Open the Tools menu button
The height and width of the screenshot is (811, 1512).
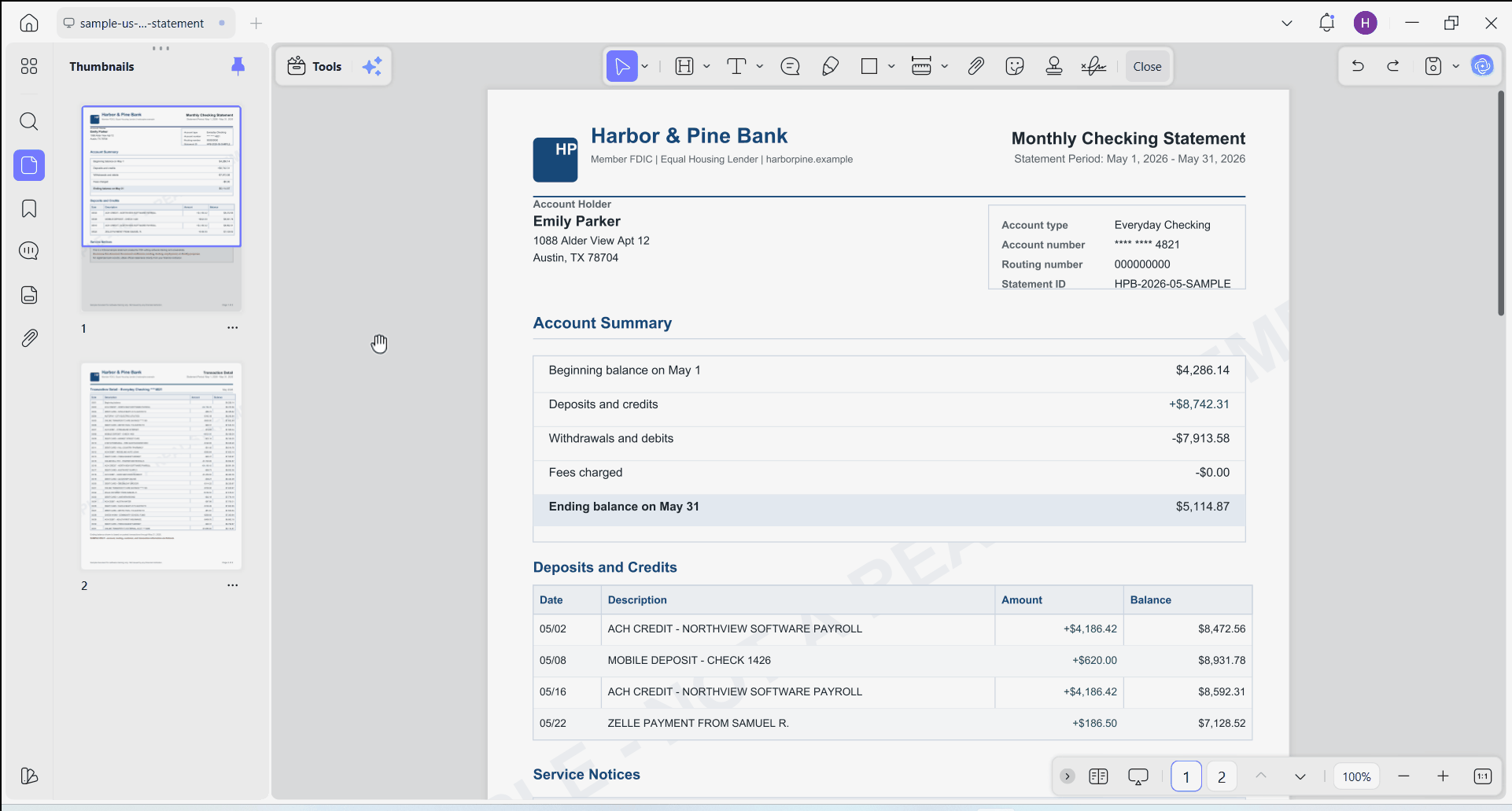(x=315, y=66)
